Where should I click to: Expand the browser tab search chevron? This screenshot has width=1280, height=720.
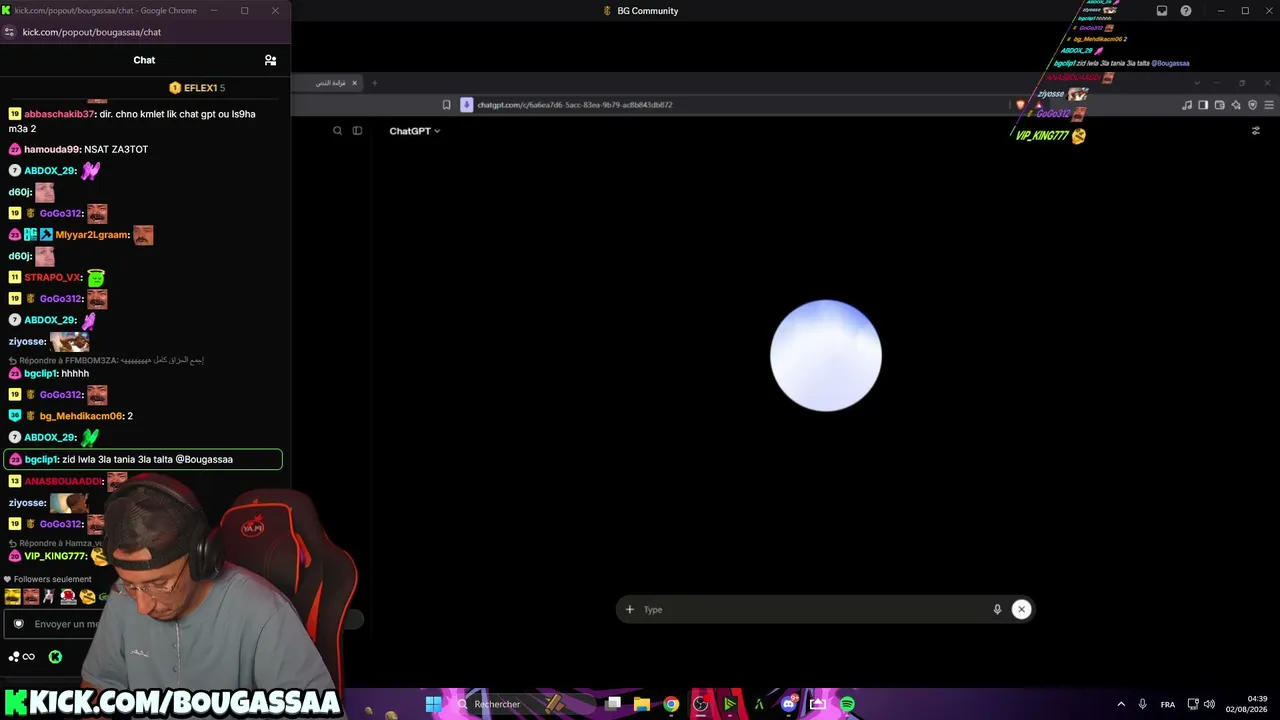pyautogui.click(x=1197, y=83)
